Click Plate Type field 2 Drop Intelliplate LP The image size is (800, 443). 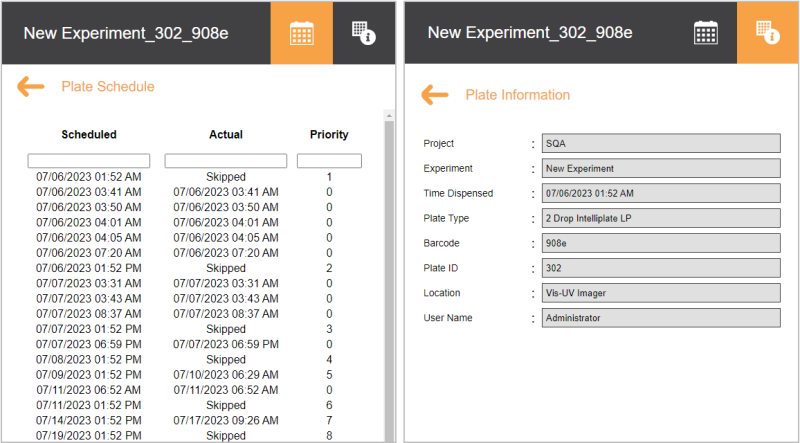tap(661, 218)
